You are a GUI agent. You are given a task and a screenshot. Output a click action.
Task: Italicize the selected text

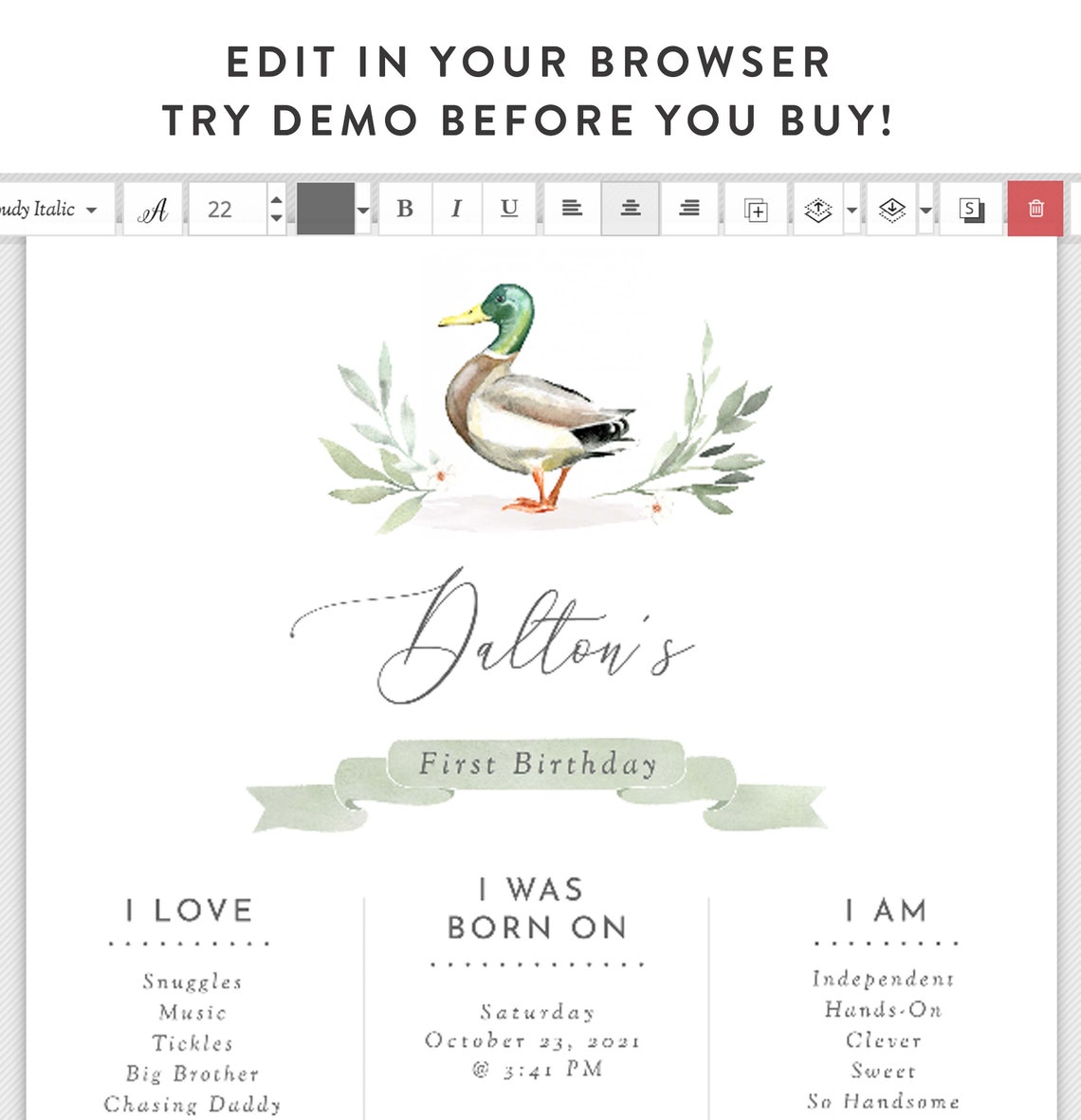[x=457, y=209]
